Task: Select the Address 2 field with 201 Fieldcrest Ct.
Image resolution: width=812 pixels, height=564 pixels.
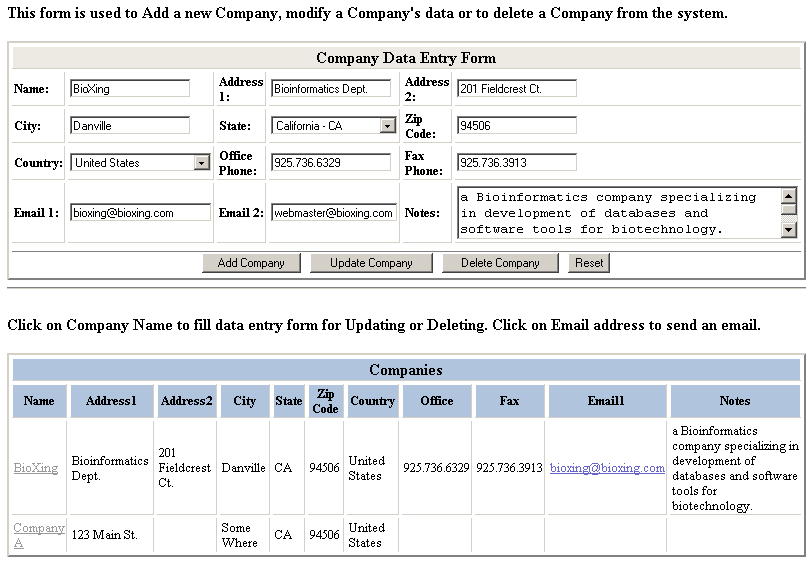Action: tap(516, 89)
